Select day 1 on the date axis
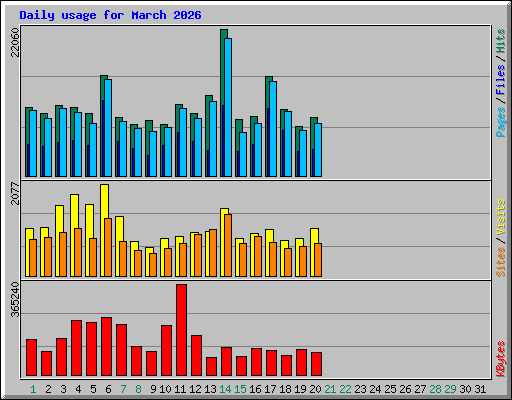Viewport: 512px width, 400px height. [33, 389]
